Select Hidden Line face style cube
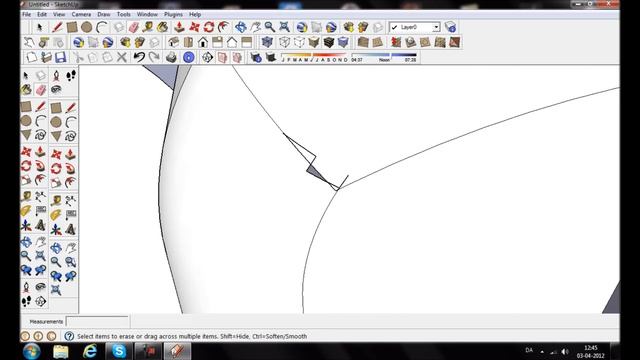This screenshot has width=640, height=360. pyautogui.click(x=299, y=42)
